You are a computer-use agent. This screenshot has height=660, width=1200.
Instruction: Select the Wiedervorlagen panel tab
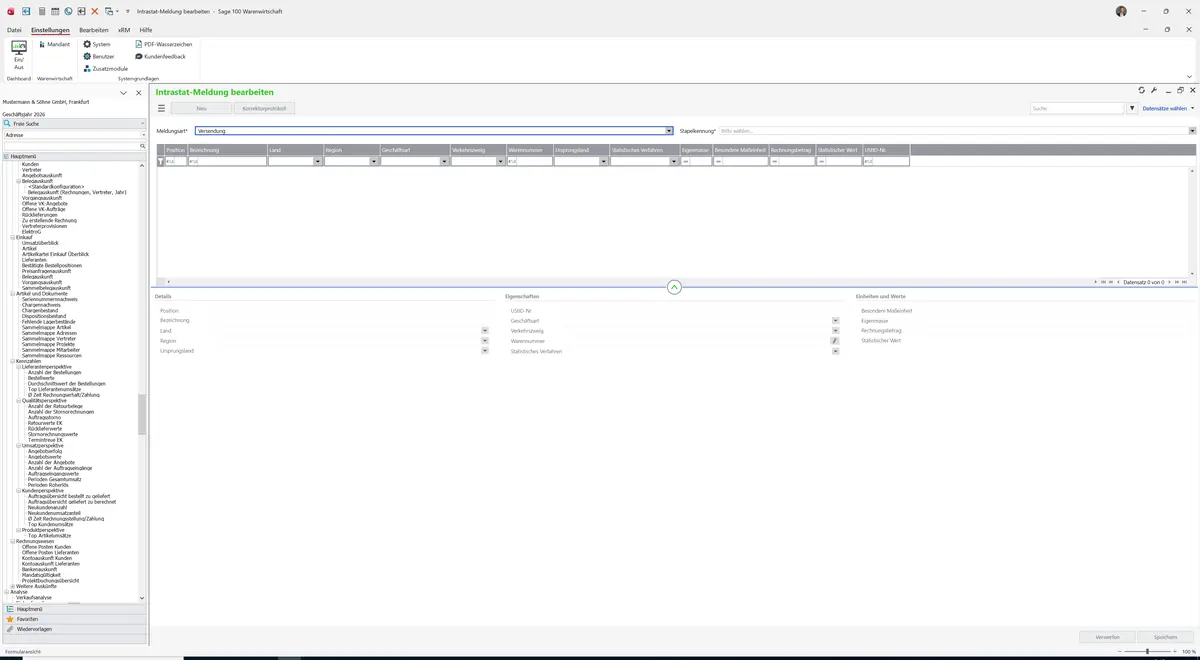point(74,629)
